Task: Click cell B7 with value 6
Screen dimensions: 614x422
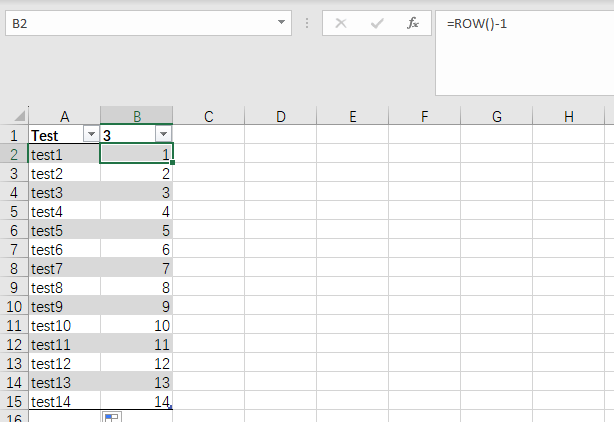Action: coord(136,249)
